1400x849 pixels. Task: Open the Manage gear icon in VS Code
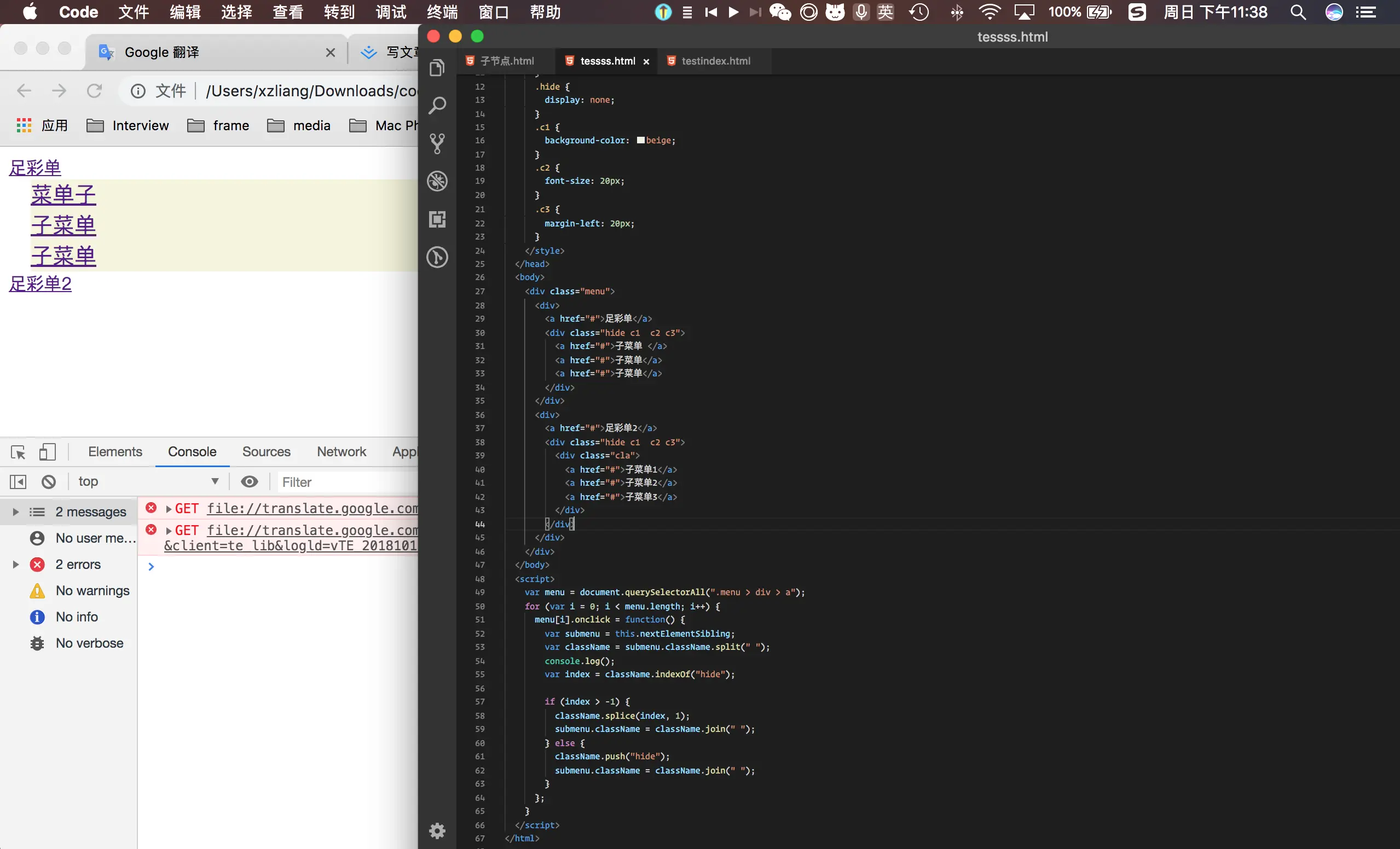pyautogui.click(x=437, y=831)
